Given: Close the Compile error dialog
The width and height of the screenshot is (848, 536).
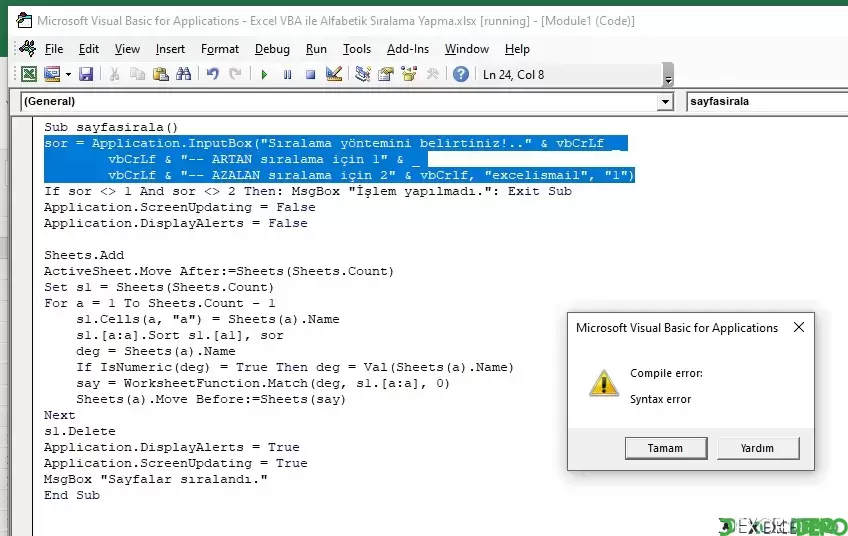Looking at the screenshot, I should (x=799, y=327).
